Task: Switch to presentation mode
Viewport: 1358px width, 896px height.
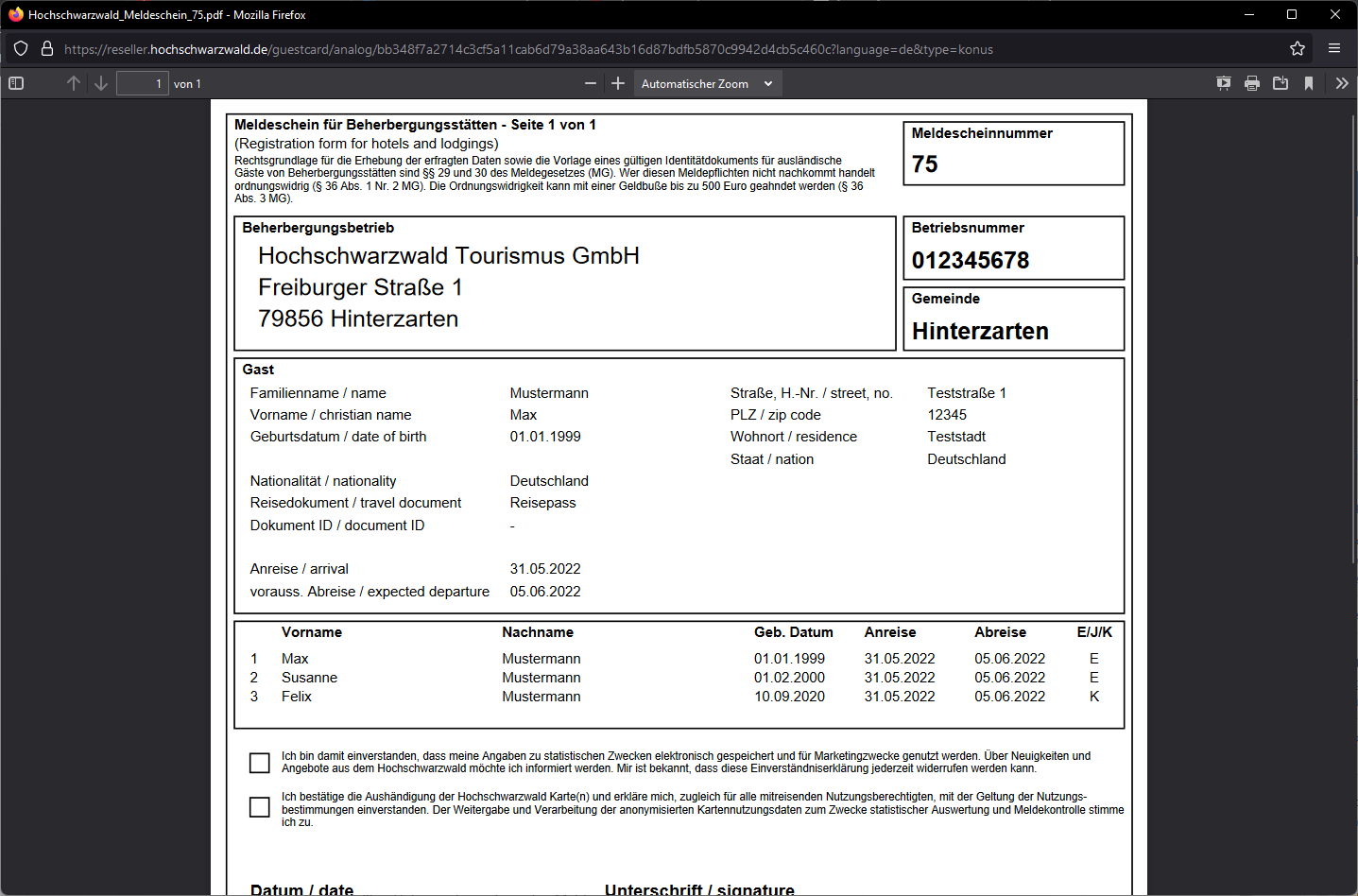Action: (1224, 83)
